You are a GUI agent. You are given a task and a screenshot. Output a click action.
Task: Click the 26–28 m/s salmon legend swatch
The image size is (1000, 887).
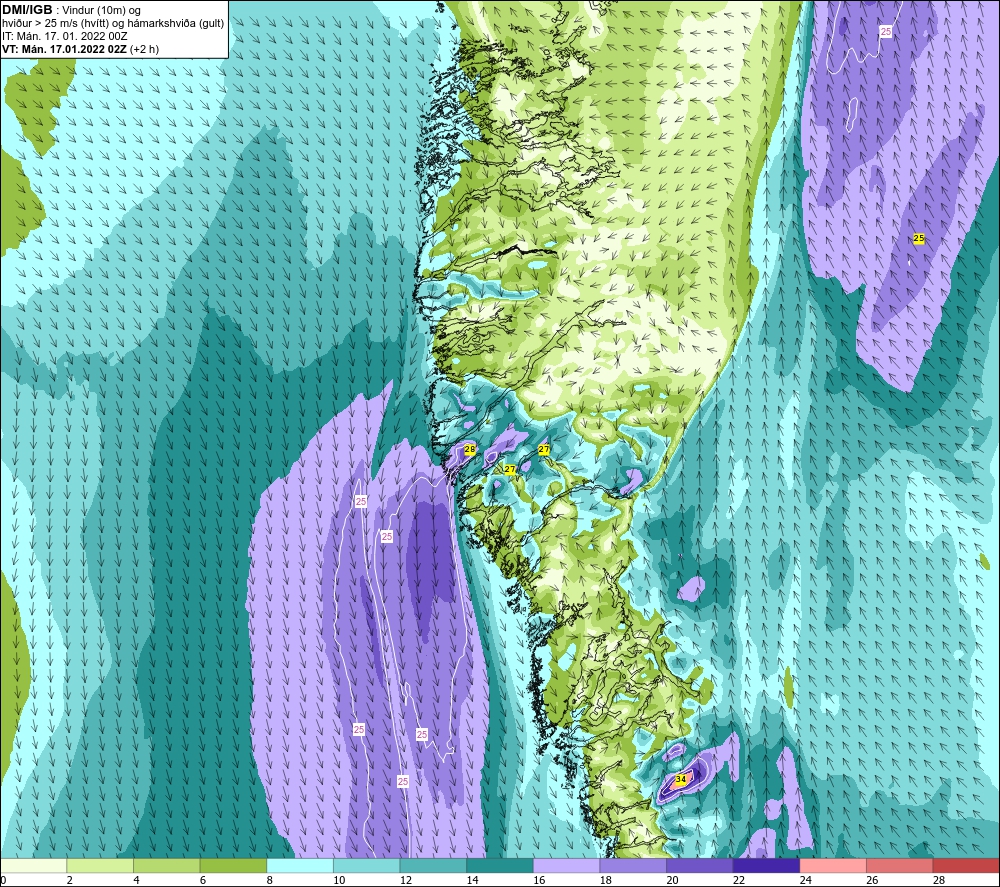coord(900,865)
